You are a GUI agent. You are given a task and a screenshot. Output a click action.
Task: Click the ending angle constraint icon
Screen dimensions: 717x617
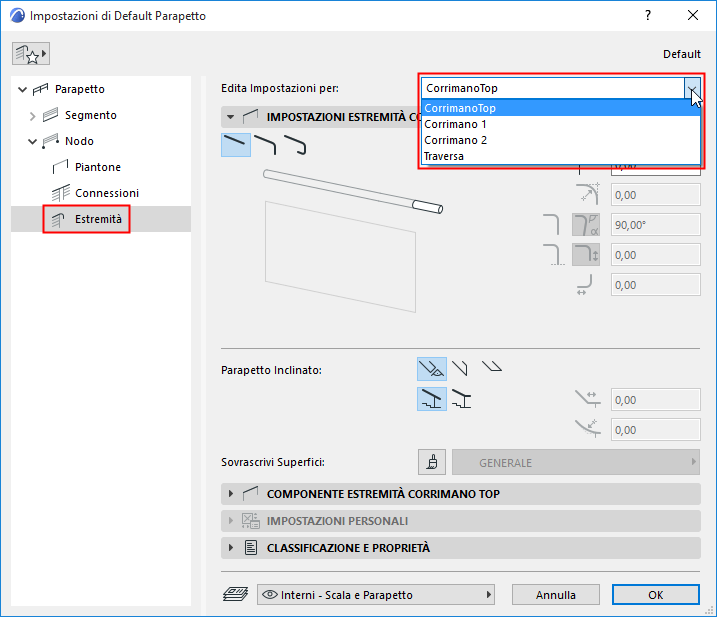(586, 225)
